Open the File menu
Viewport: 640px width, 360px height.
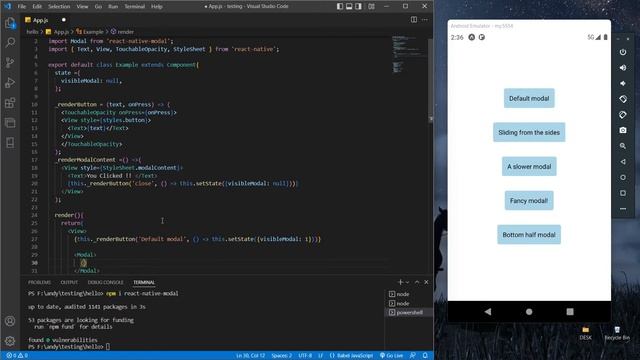pyautogui.click(x=22, y=6)
